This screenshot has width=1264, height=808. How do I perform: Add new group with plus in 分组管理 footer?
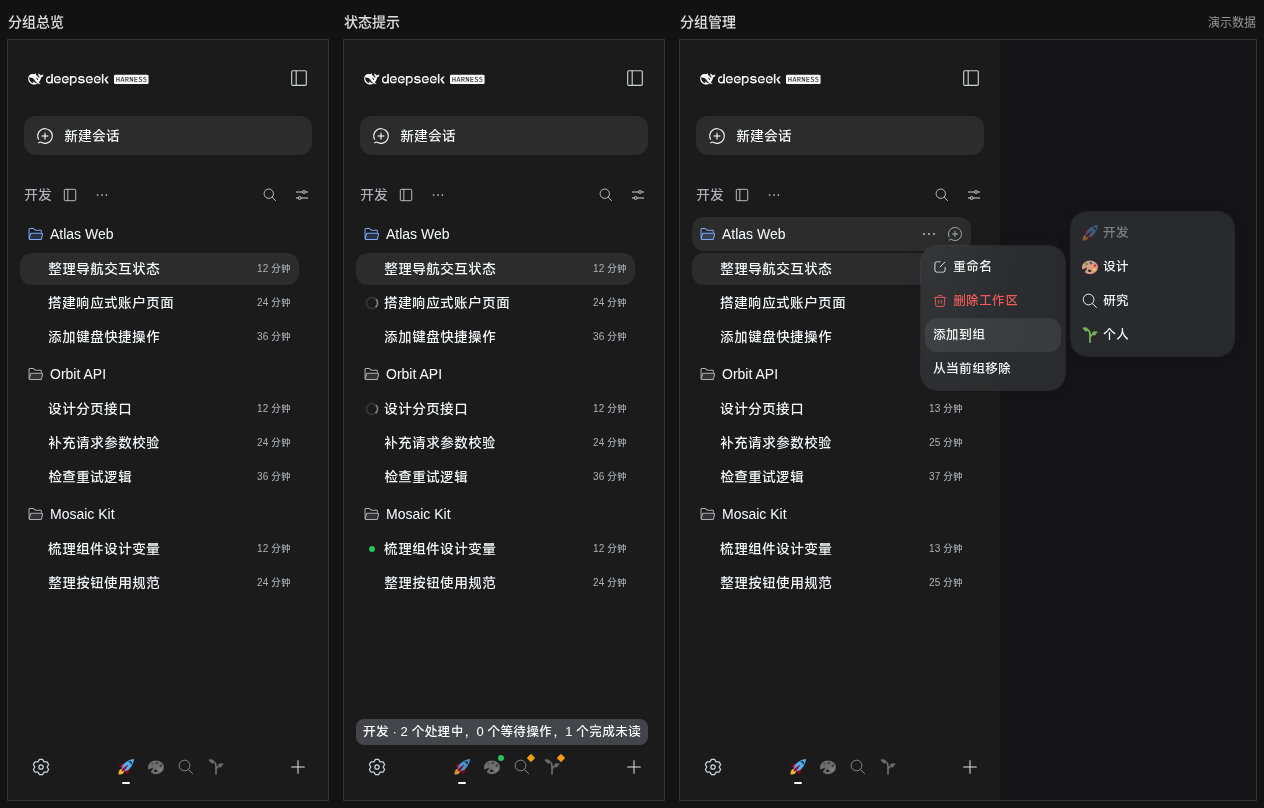[x=970, y=767]
